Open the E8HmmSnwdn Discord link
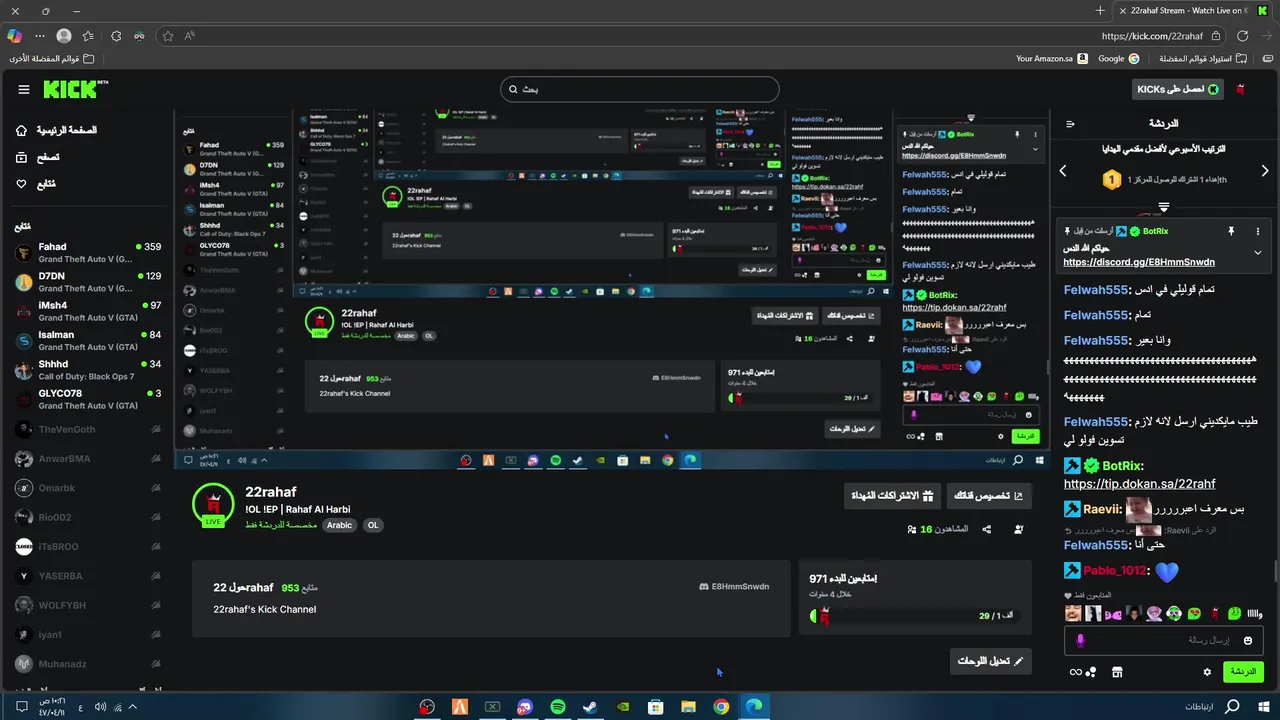 coord(735,587)
